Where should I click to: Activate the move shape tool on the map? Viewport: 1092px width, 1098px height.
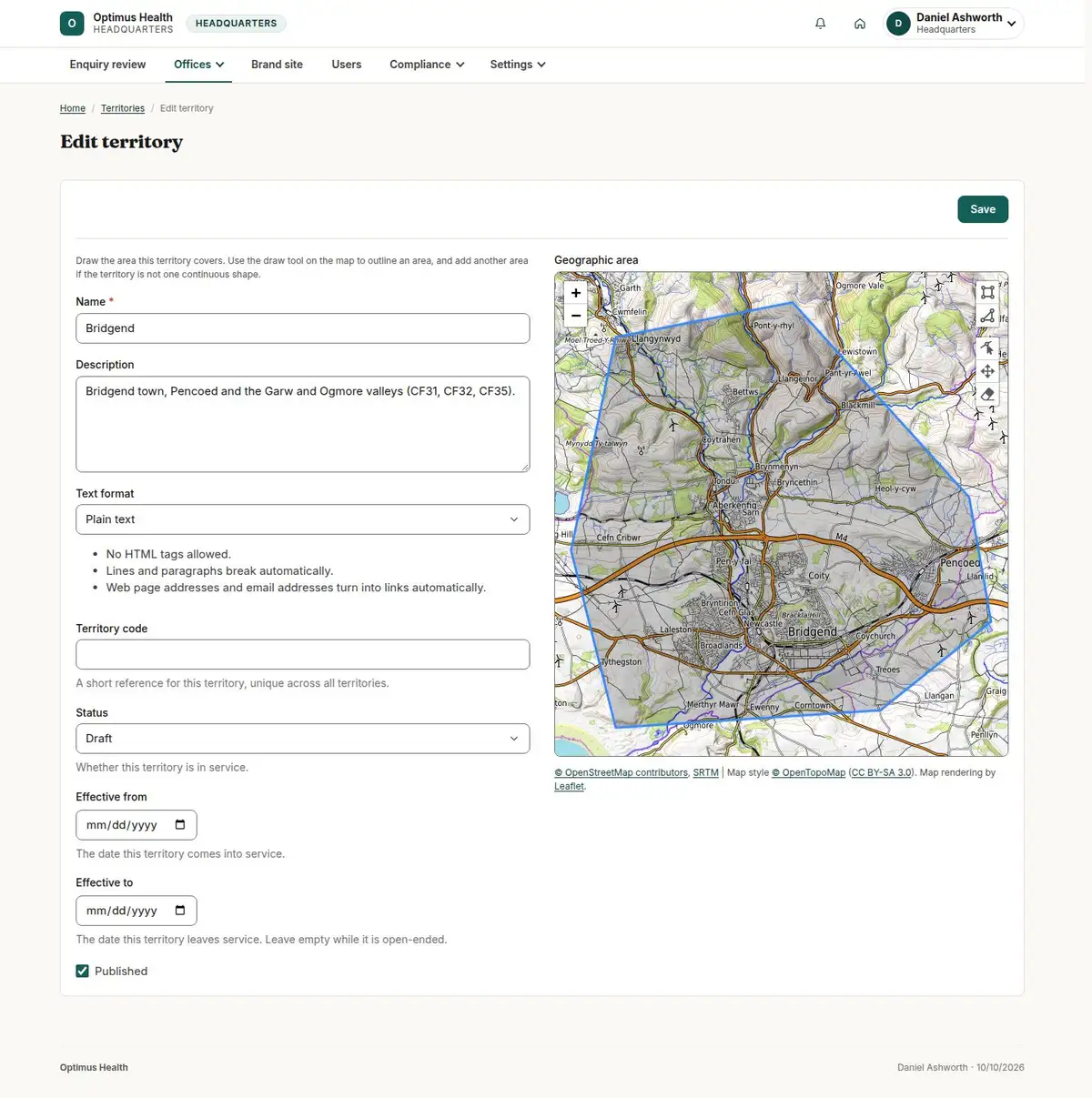[x=987, y=371]
